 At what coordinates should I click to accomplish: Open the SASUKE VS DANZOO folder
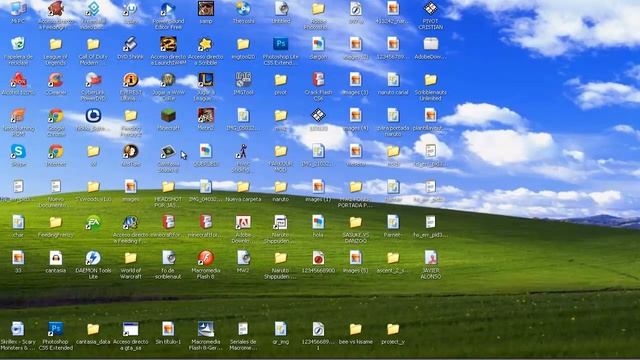356,222
